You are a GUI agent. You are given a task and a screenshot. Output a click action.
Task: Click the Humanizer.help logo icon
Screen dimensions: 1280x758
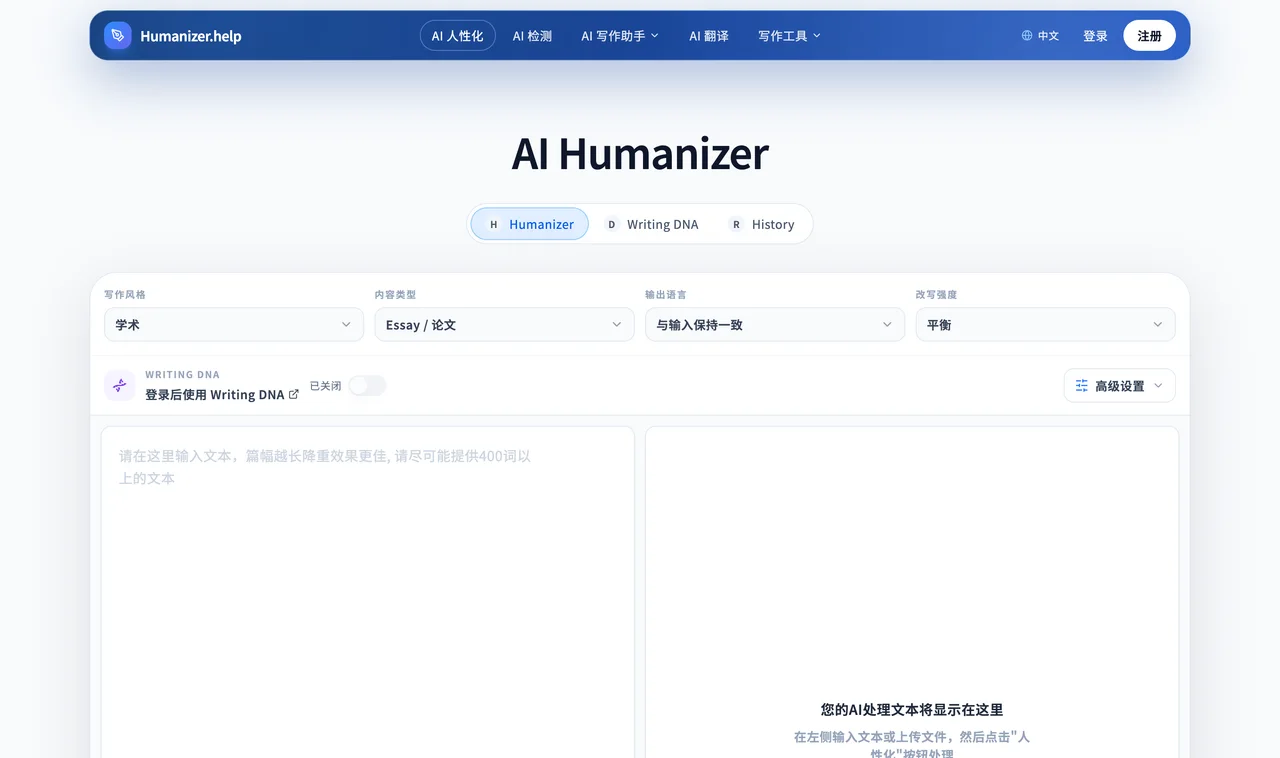click(118, 36)
